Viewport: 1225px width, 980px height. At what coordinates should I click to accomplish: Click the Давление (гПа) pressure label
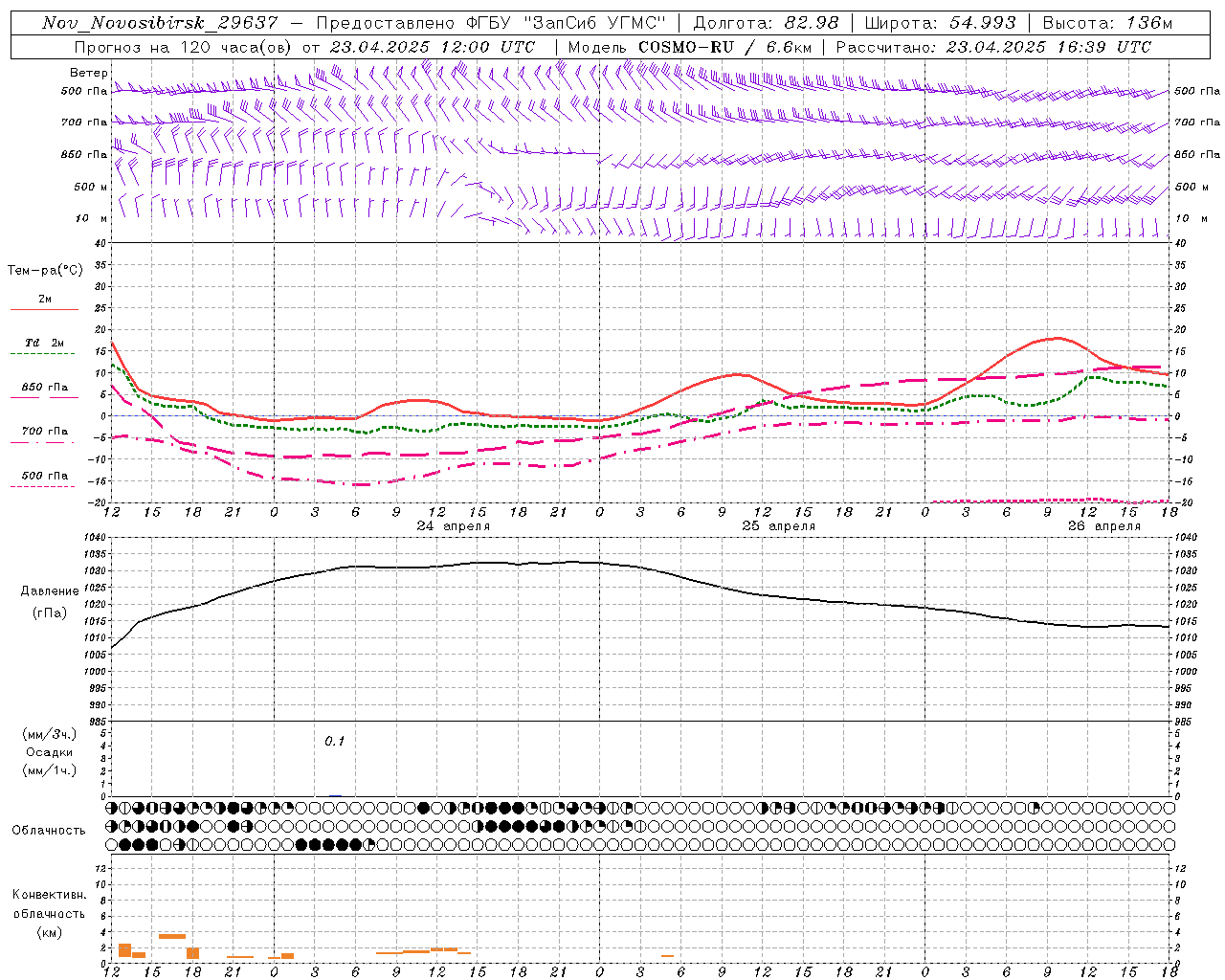(x=50, y=602)
